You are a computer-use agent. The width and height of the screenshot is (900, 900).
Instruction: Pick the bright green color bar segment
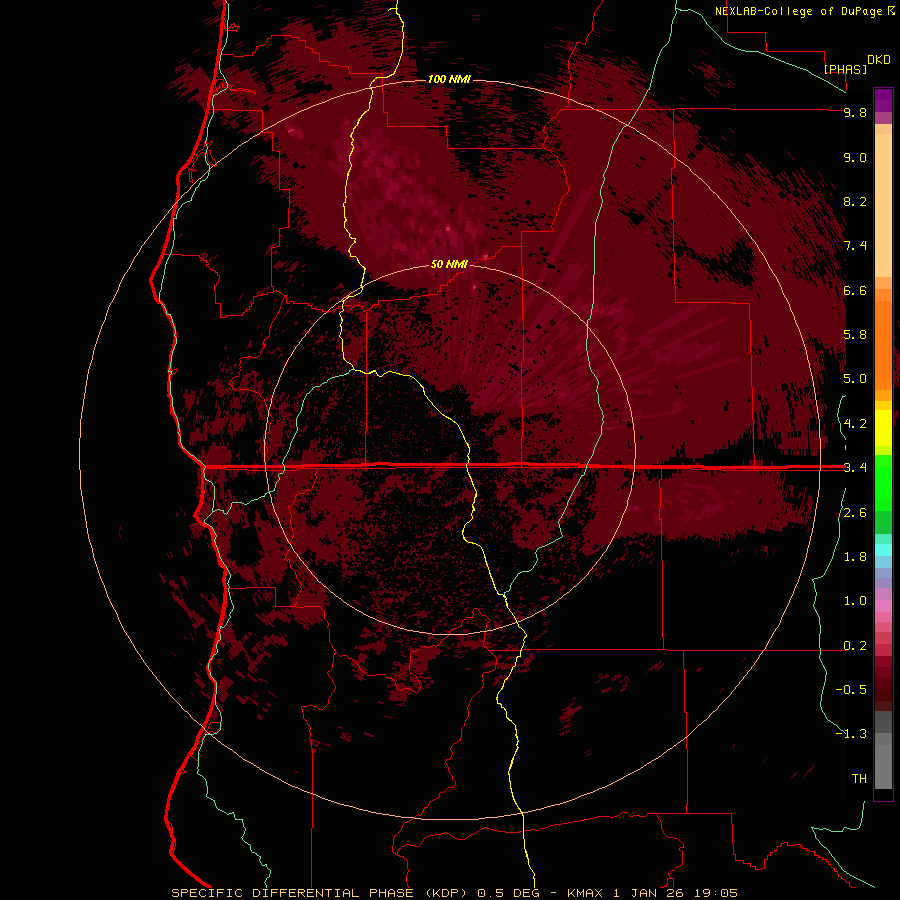[x=883, y=482]
